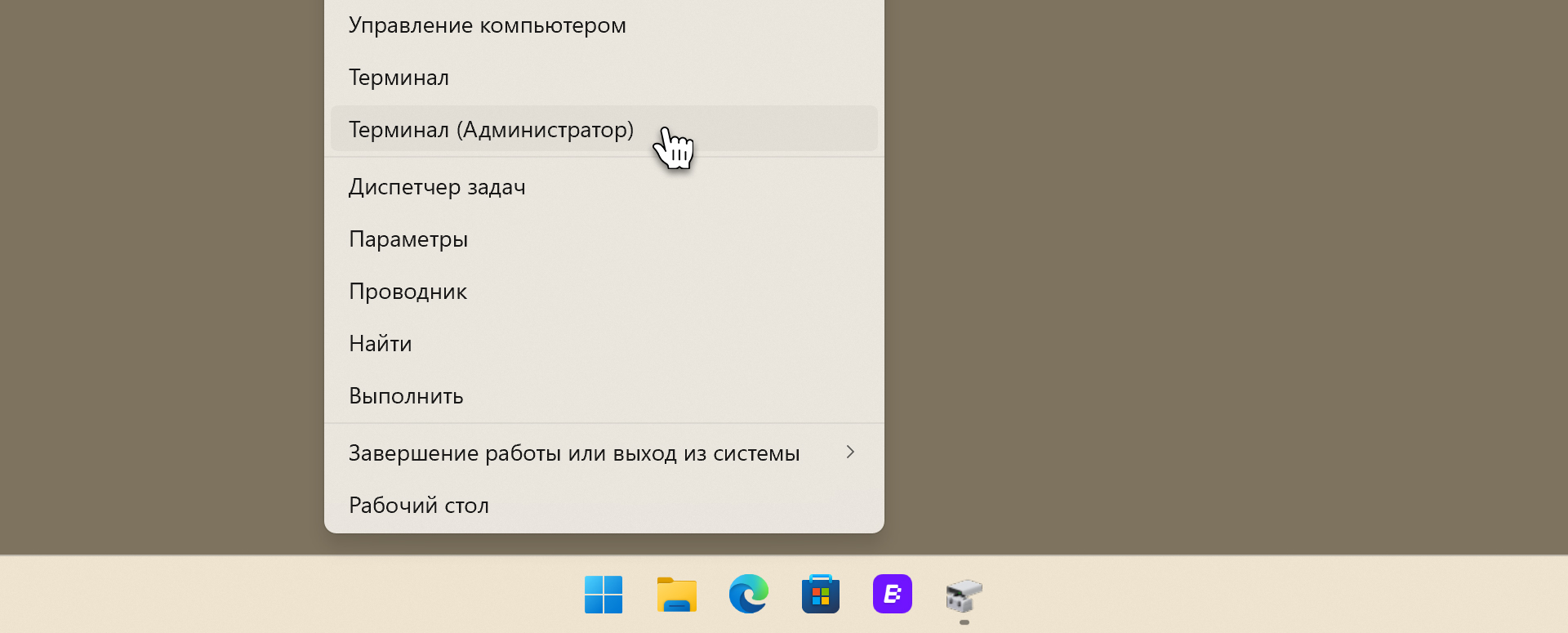Click Рабочий стол menu item

click(x=419, y=506)
